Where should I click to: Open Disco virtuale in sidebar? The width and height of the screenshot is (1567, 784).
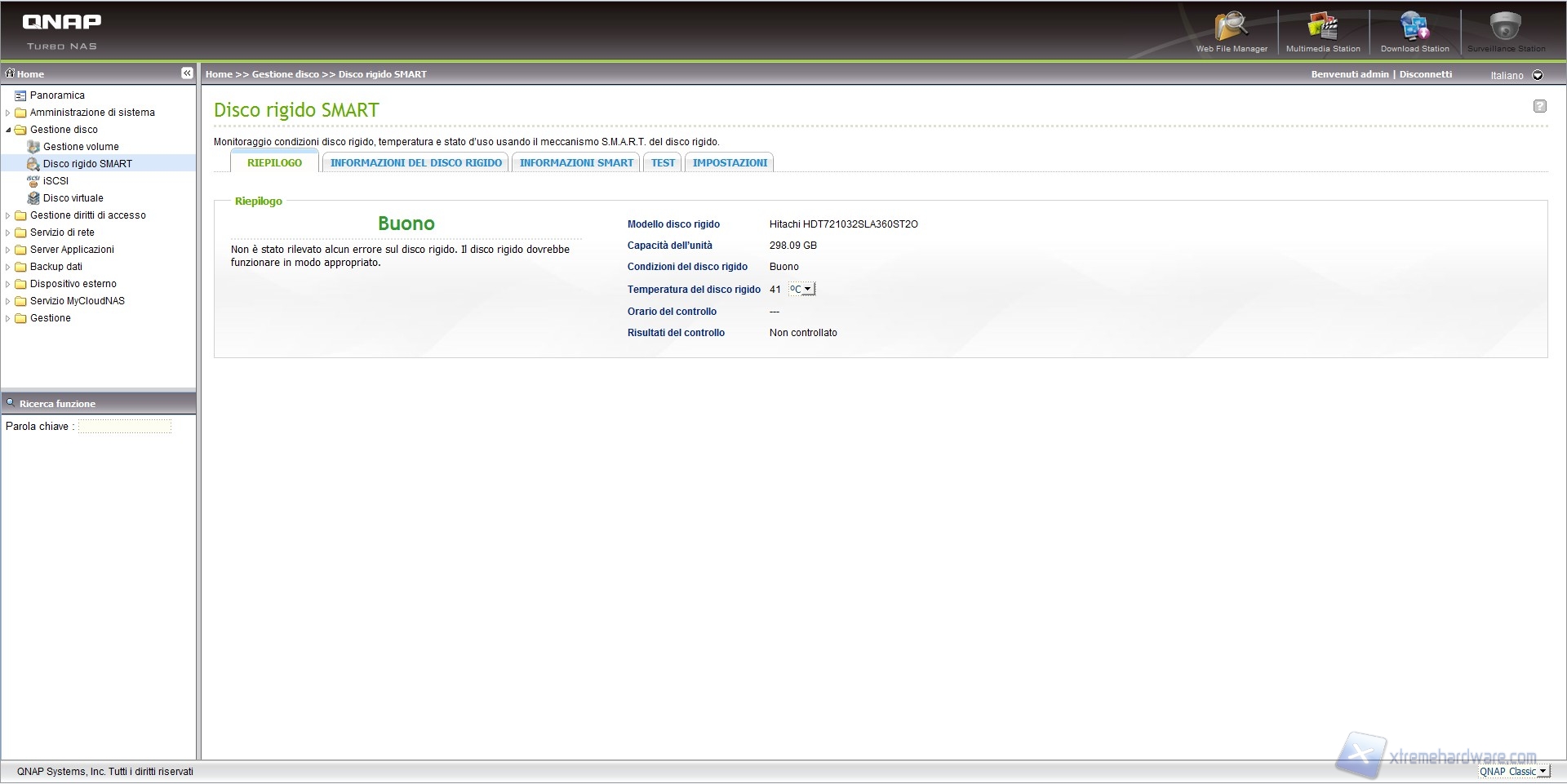click(x=73, y=198)
